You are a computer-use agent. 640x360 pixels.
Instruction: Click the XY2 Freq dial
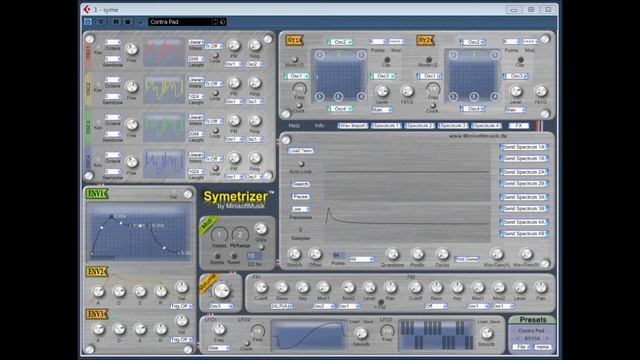click(x=433, y=89)
